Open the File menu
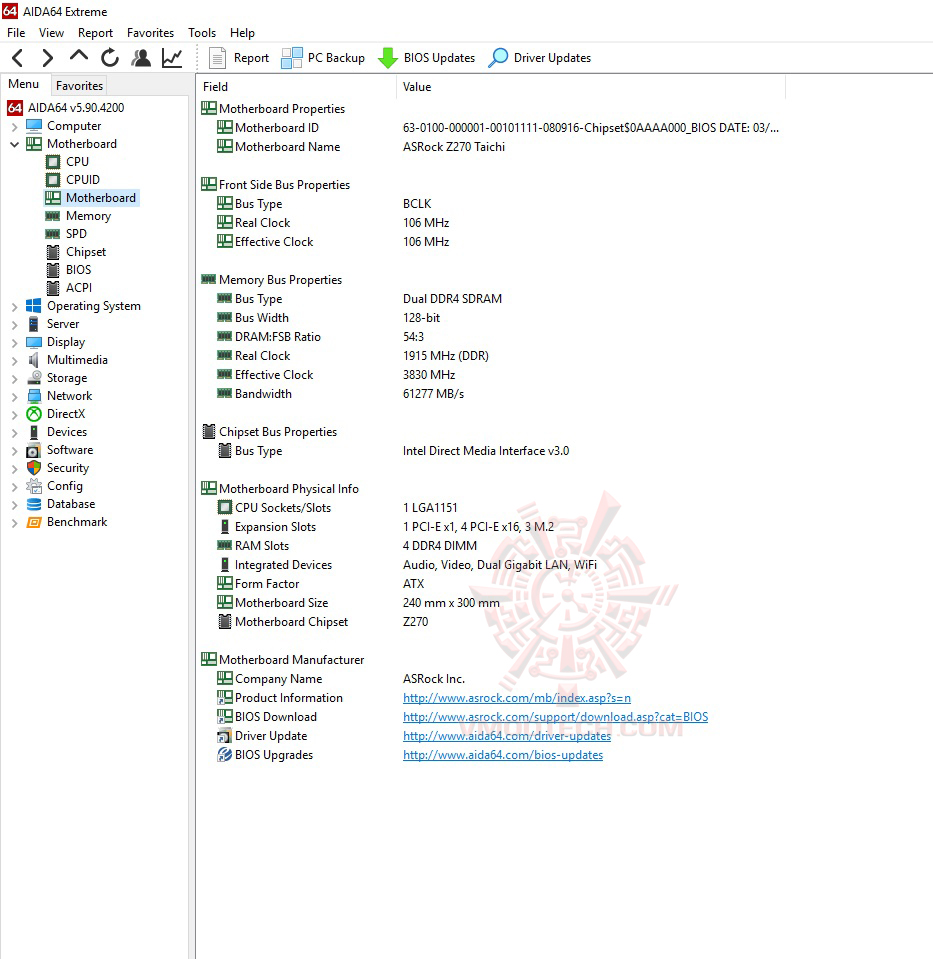The height and width of the screenshot is (959, 933). pyautogui.click(x=16, y=33)
